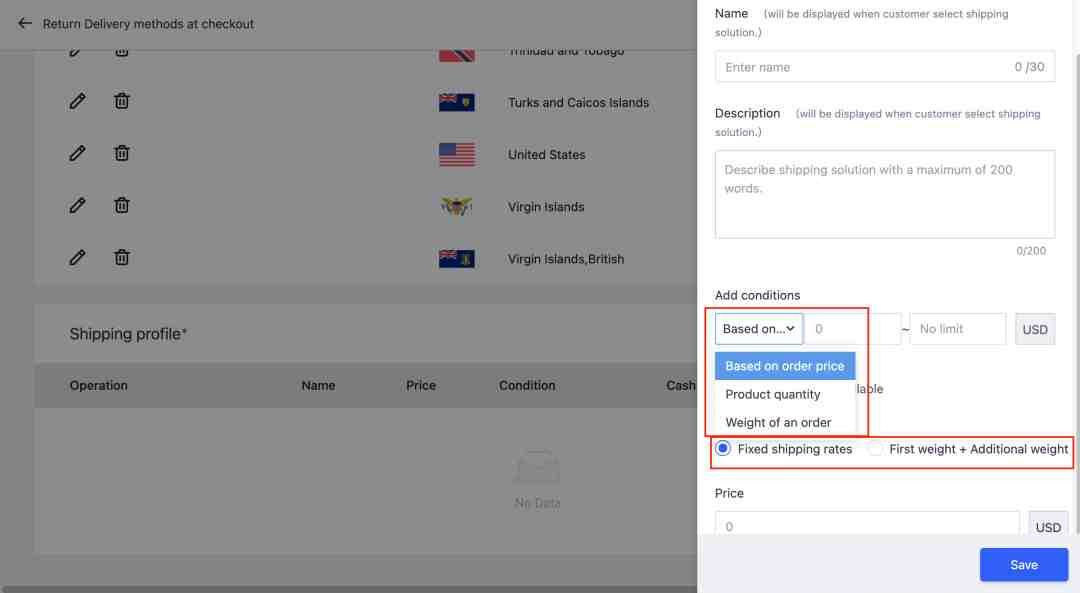The width and height of the screenshot is (1080, 593).
Task: Click the Save button
Action: 1024,565
